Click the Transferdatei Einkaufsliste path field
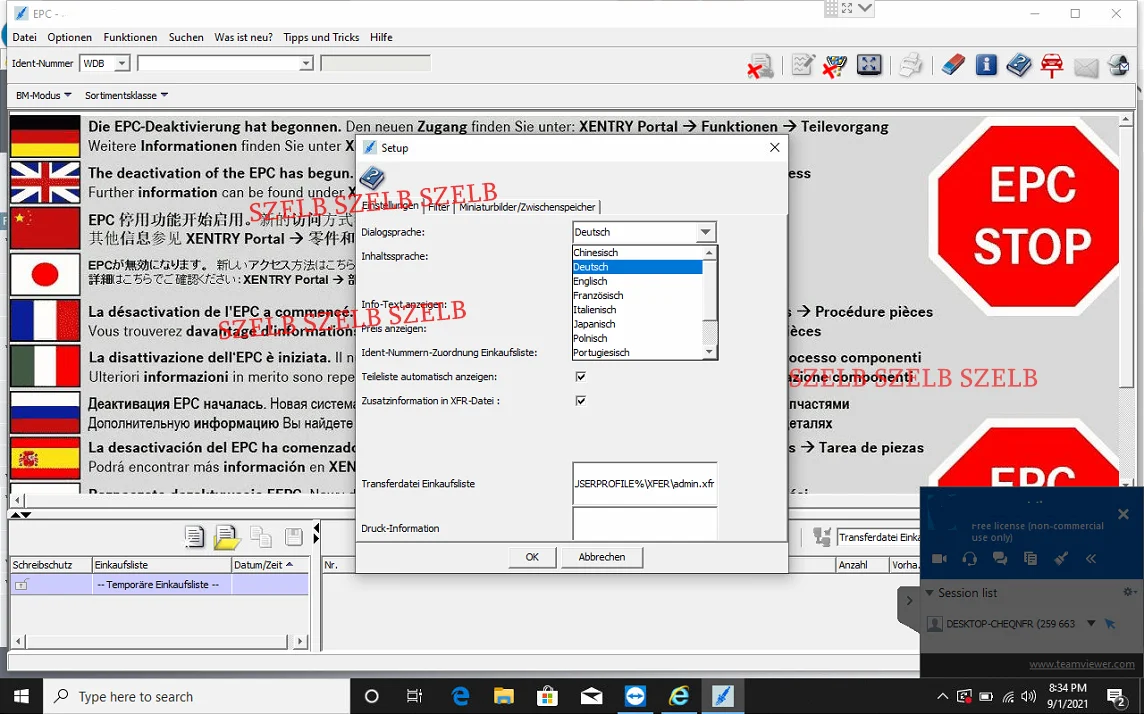The width and height of the screenshot is (1144, 714). point(645,484)
